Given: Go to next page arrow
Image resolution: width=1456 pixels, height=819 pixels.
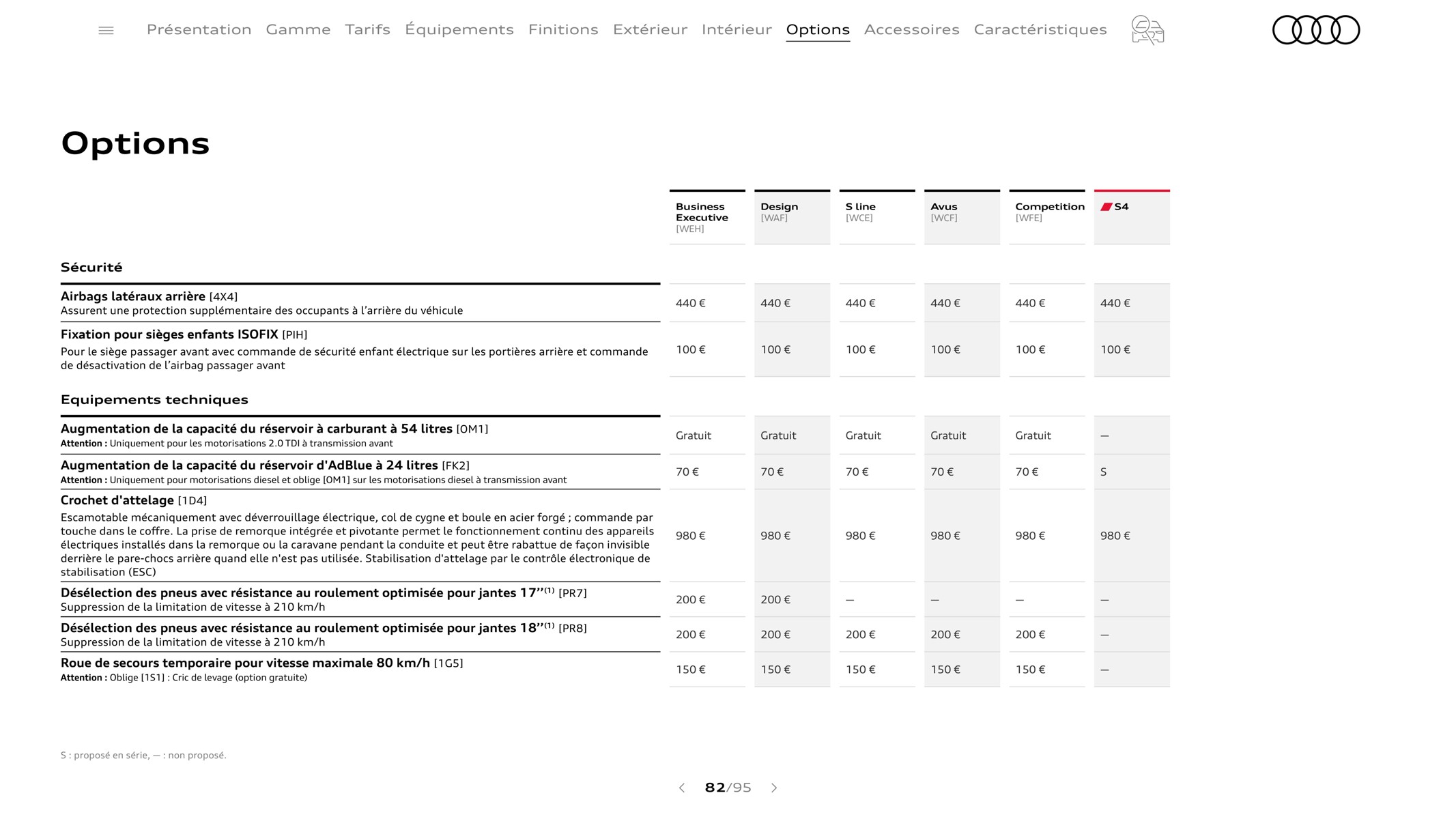Looking at the screenshot, I should (x=774, y=788).
